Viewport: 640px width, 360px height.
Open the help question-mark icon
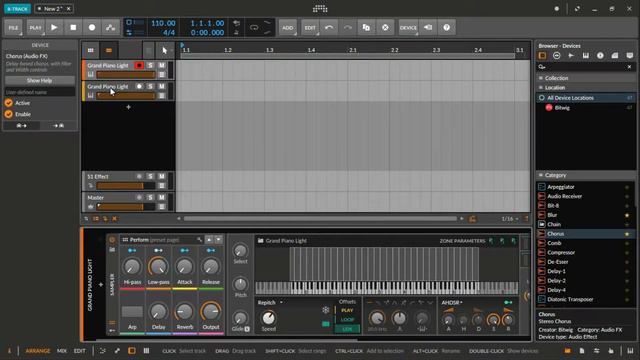click(447, 27)
